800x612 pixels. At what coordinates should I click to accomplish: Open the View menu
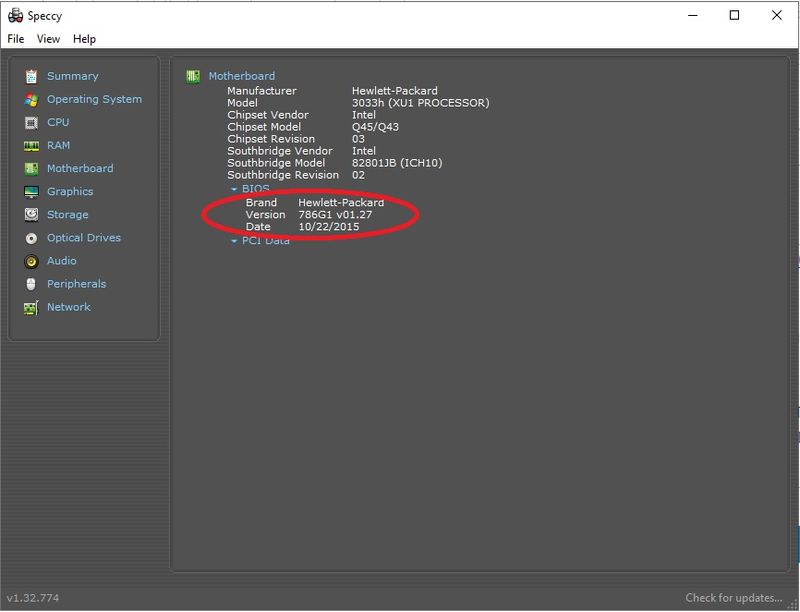48,39
